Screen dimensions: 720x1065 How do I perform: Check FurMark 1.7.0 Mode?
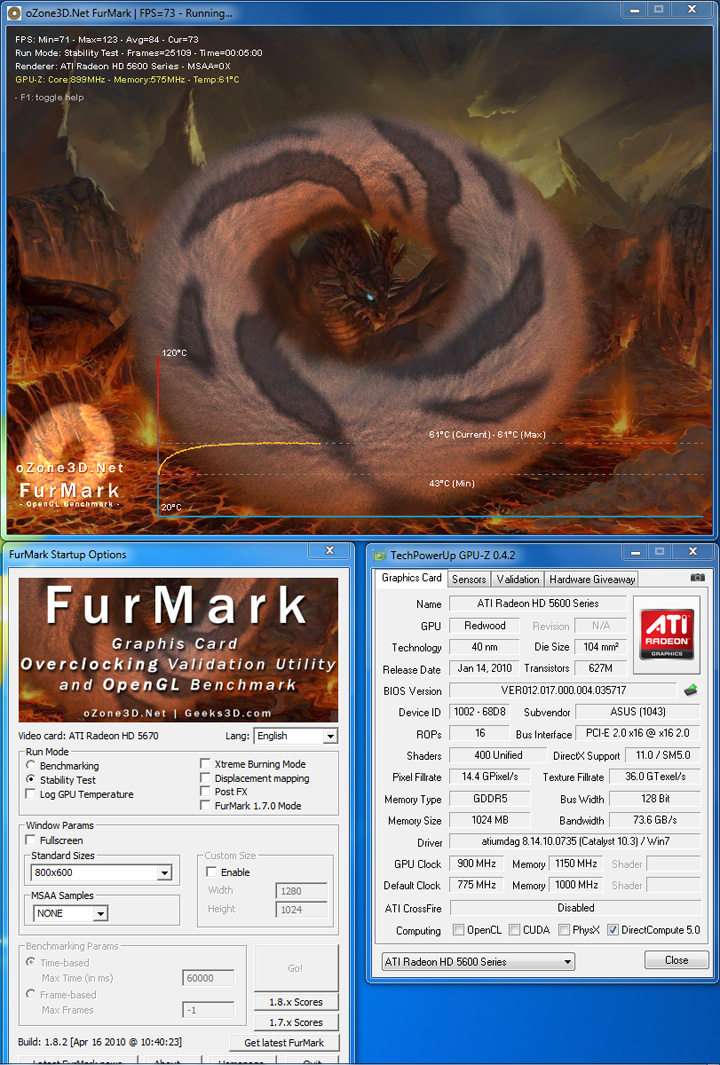coord(205,806)
